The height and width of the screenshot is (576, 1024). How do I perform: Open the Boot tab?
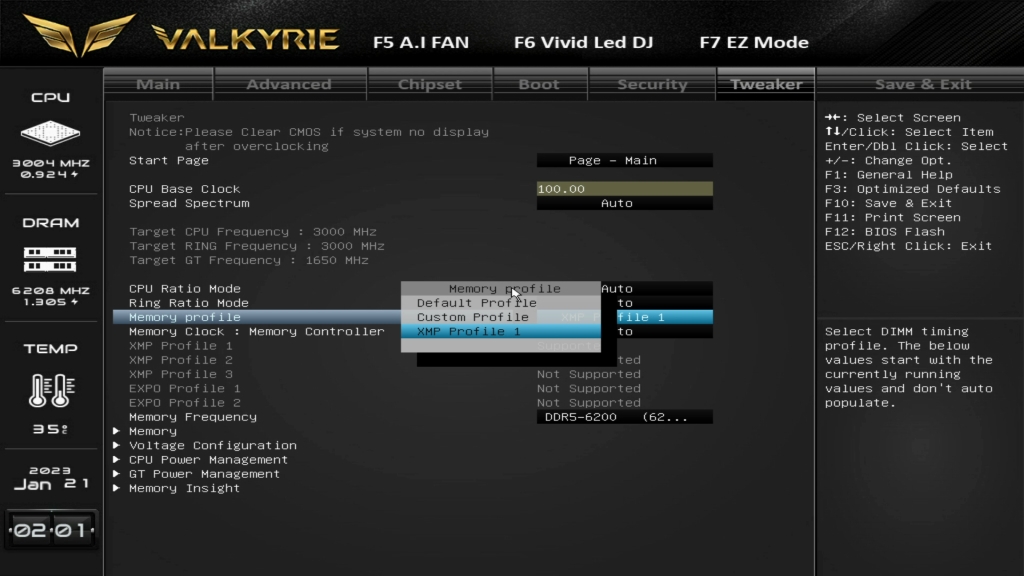pos(539,84)
